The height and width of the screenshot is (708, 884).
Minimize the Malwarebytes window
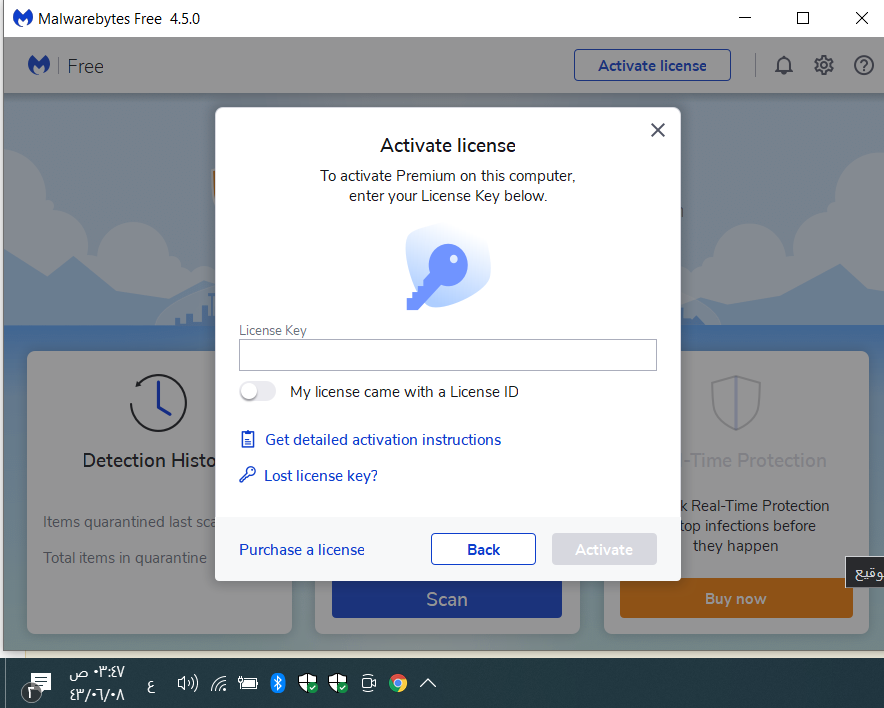pyautogui.click(x=745, y=18)
